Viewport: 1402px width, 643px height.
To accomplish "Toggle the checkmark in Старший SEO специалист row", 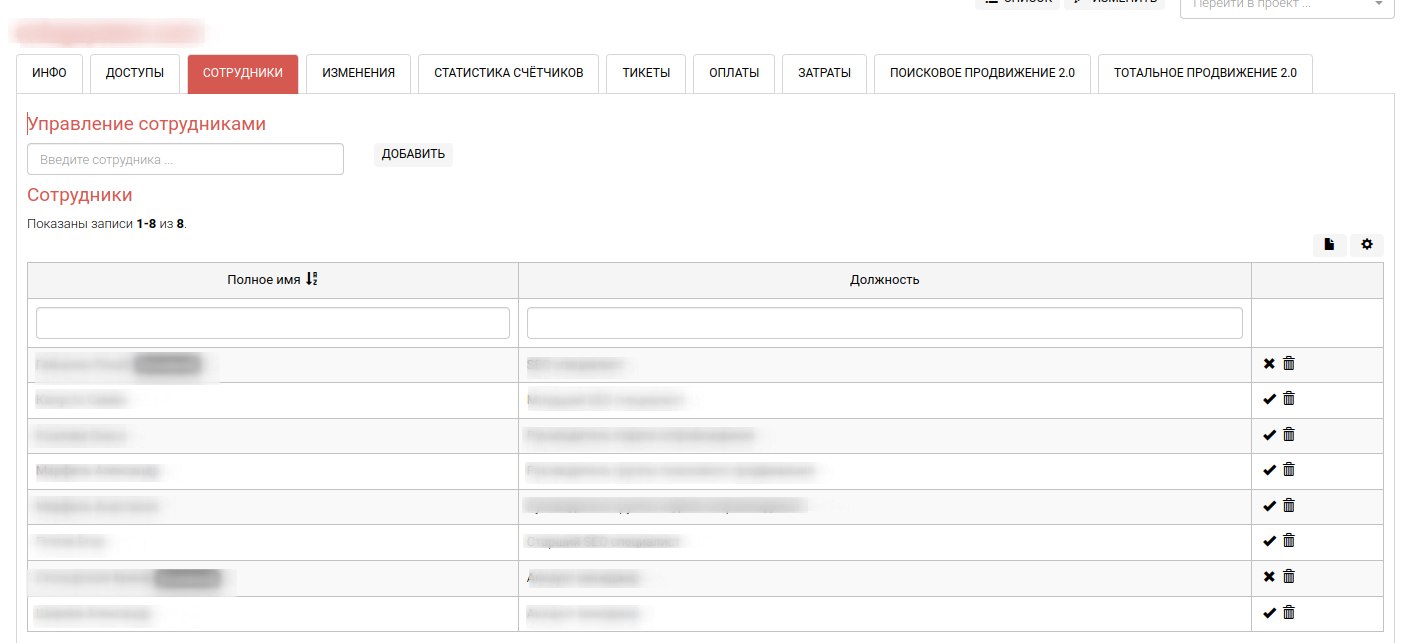I will (1269, 541).
